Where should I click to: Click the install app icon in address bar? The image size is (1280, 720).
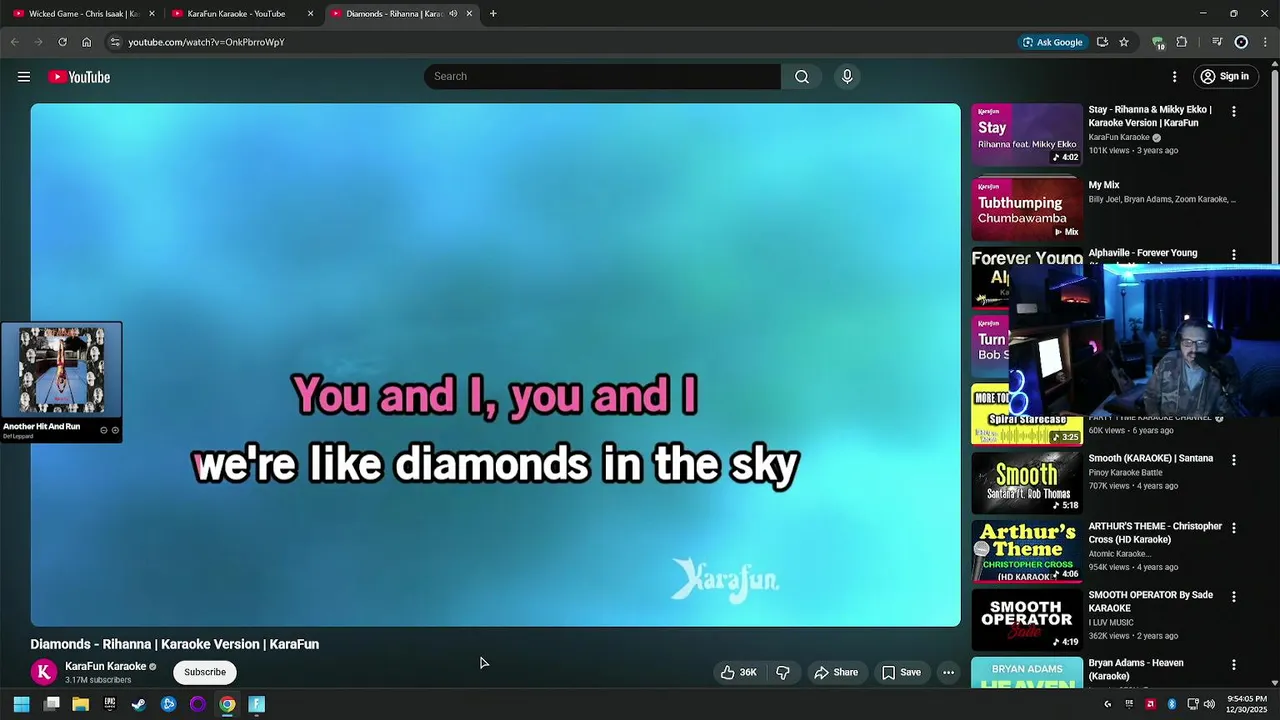pos(1102,42)
